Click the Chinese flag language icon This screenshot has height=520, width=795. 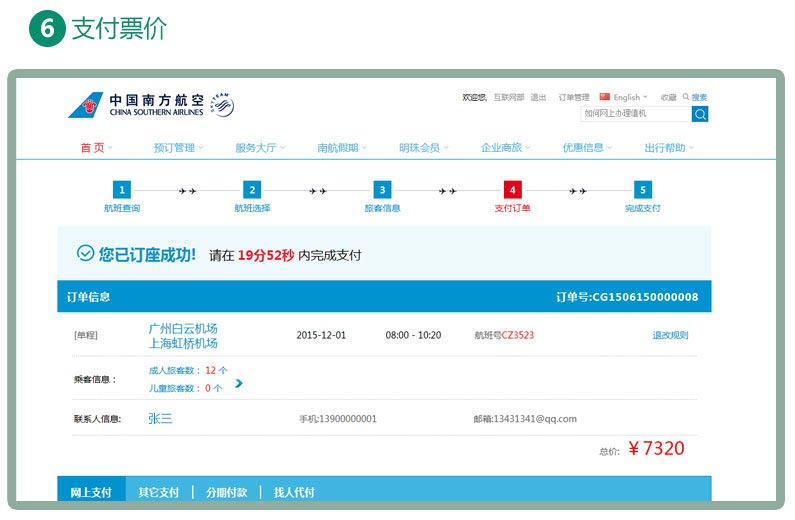605,97
